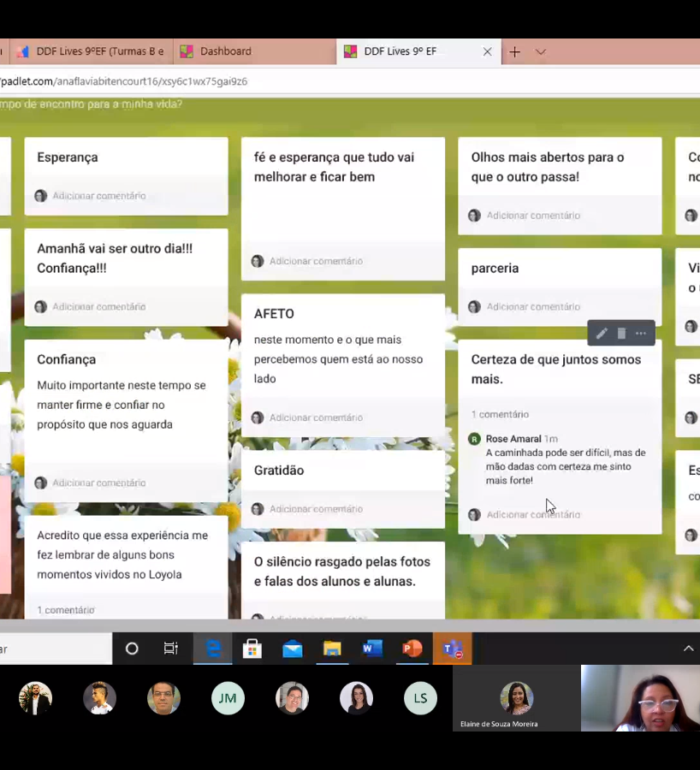Open a new browser tab
Image resolution: width=700 pixels, height=770 pixels.
pos(515,52)
